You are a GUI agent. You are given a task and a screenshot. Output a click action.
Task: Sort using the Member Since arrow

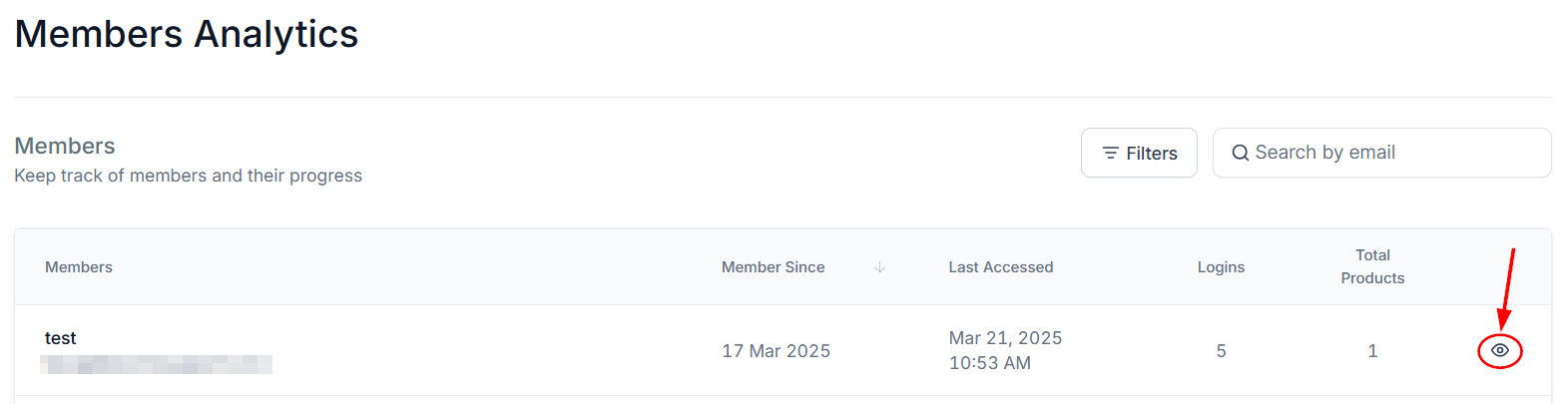[879, 267]
